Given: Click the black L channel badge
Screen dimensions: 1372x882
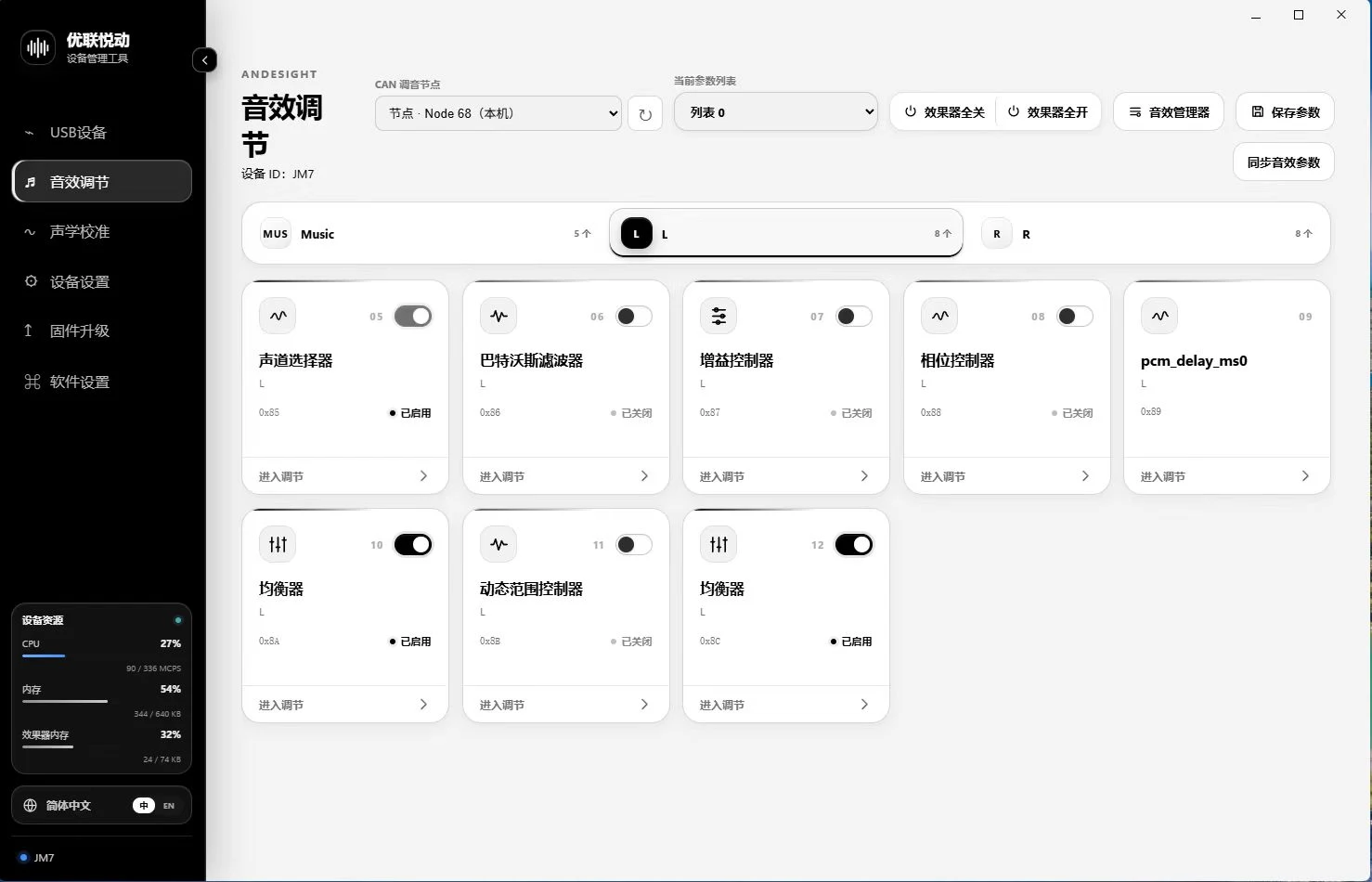Looking at the screenshot, I should point(637,234).
